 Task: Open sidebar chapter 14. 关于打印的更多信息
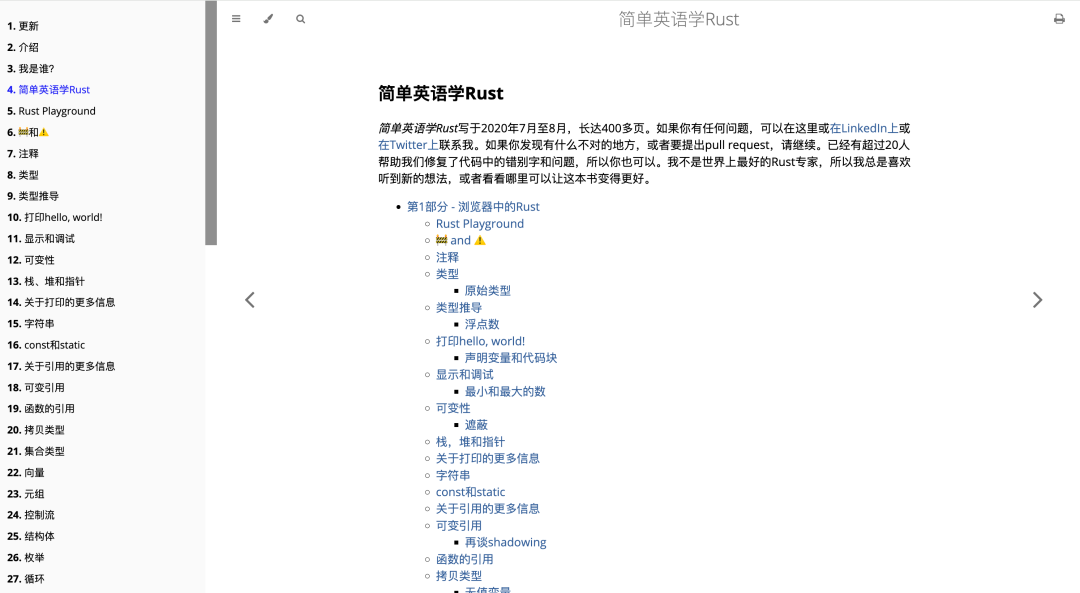61,302
